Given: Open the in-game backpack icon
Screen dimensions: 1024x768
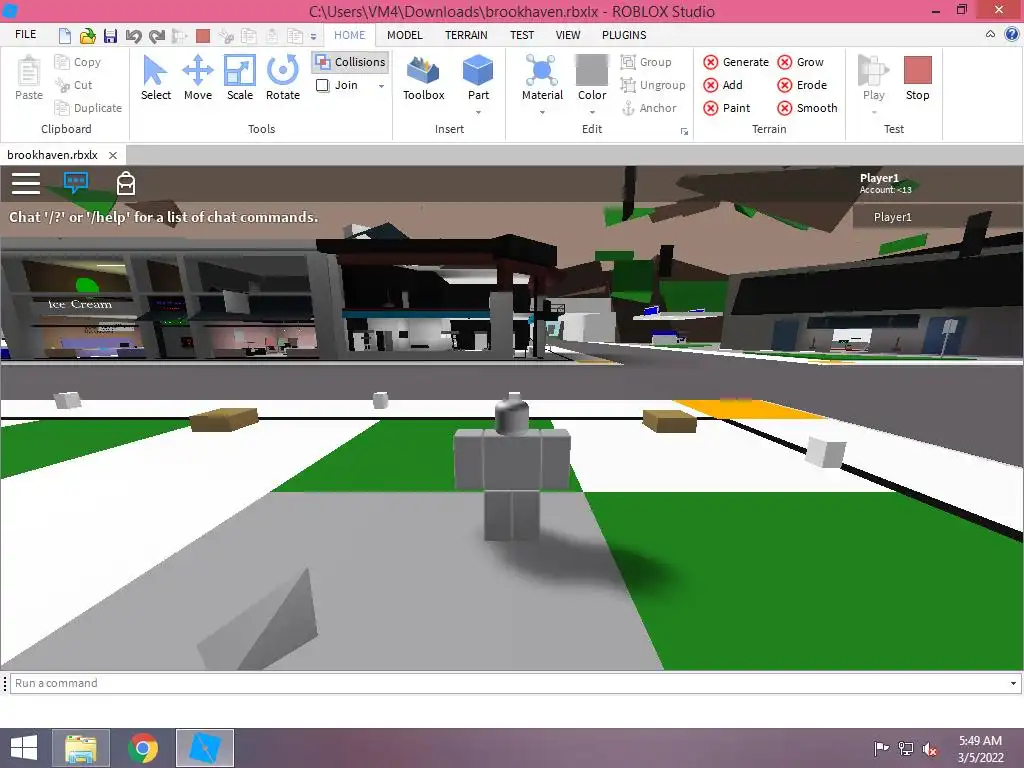Looking at the screenshot, I should pos(125,184).
